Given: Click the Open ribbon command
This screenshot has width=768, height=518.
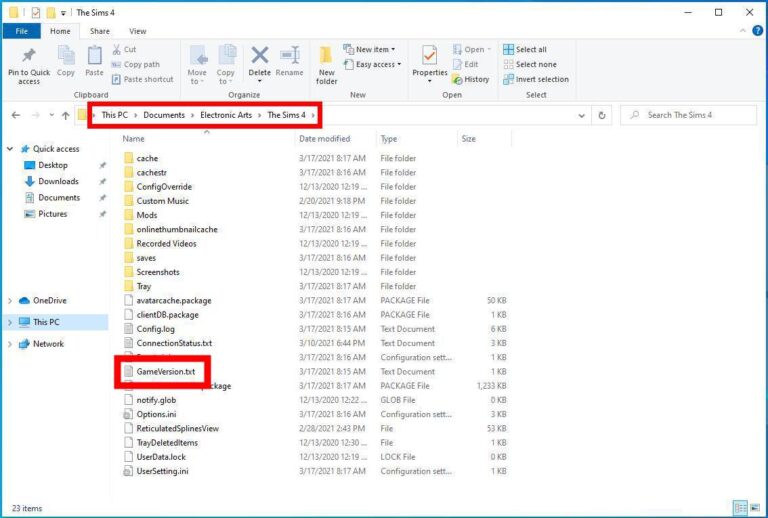Looking at the screenshot, I should (471, 49).
